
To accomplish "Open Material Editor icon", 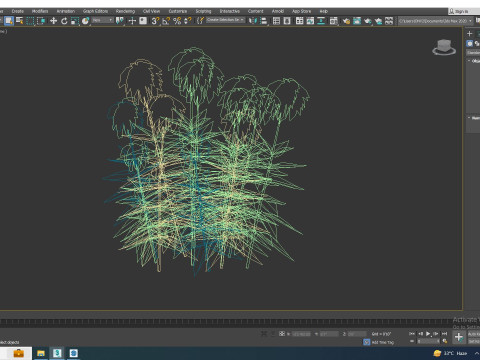I will pos(333,21).
